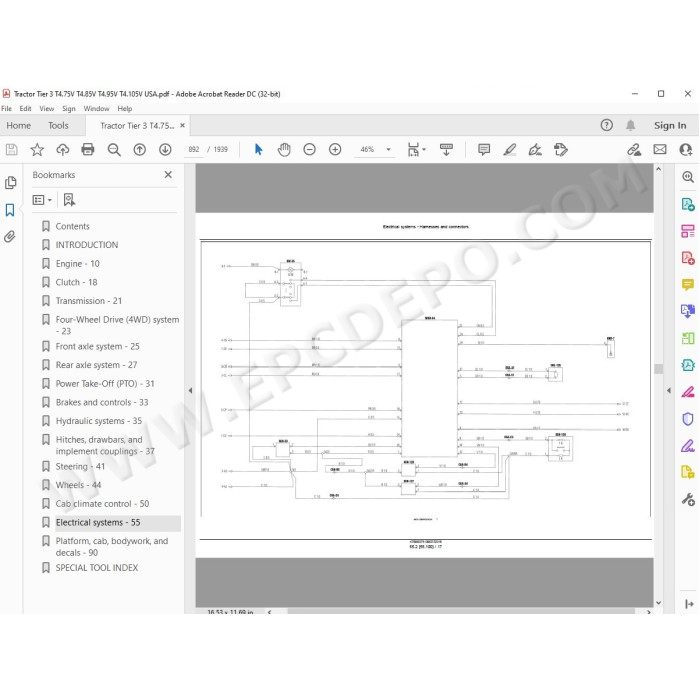
Task: Open the right-pane search tool icon
Action: point(688,177)
